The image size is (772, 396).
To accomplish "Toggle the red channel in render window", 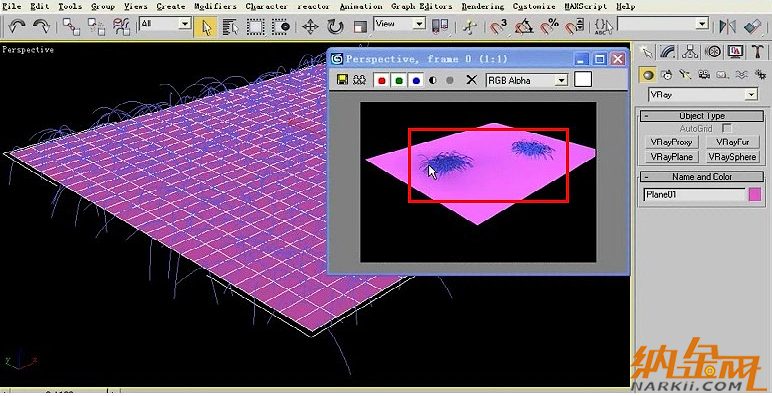I will point(381,80).
